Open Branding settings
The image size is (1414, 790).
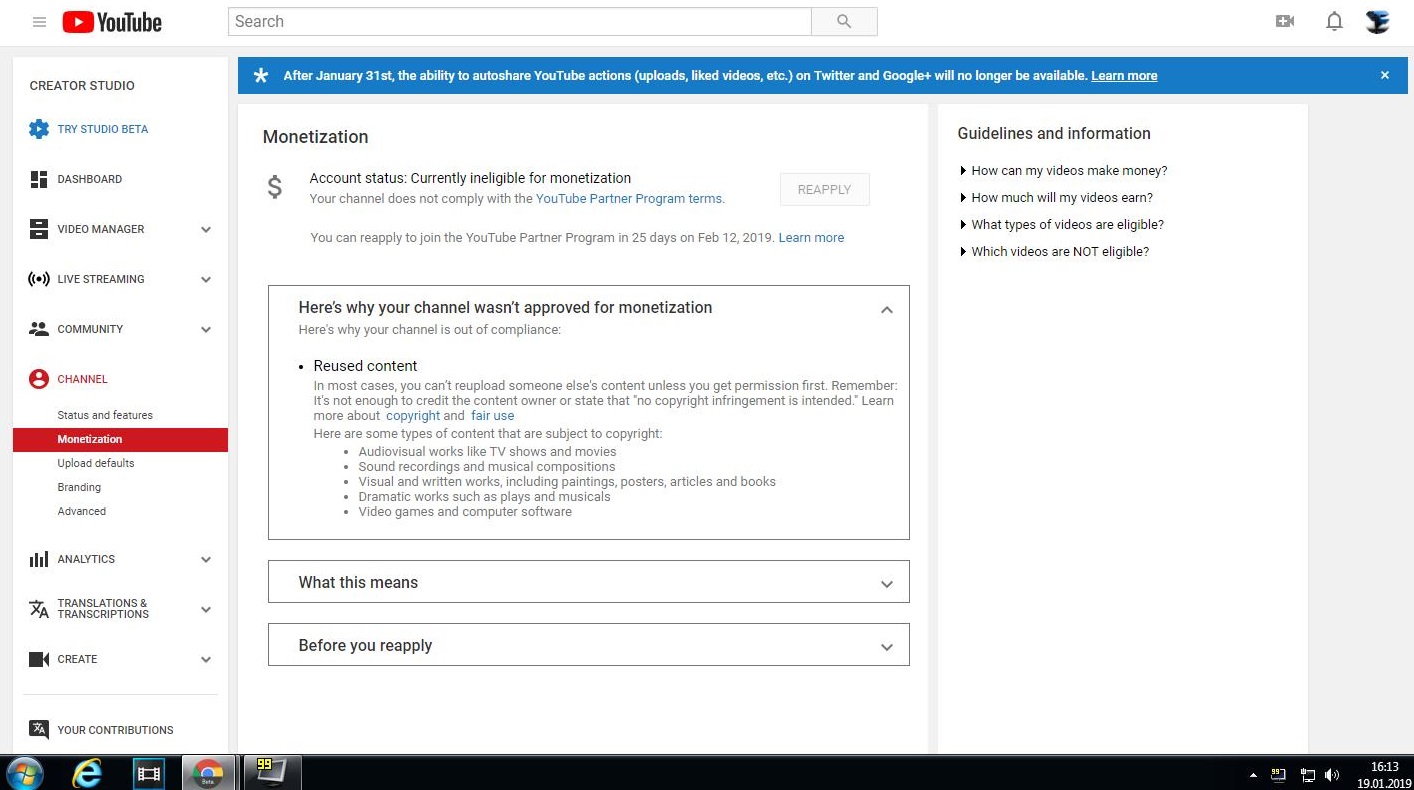[x=79, y=487]
